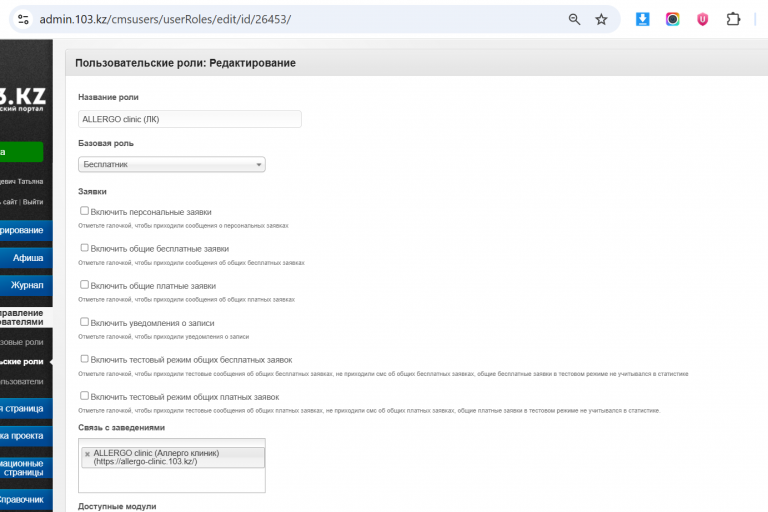Click the zoom magnifier icon in address bar
The width and height of the screenshot is (768, 512).
(x=574, y=19)
